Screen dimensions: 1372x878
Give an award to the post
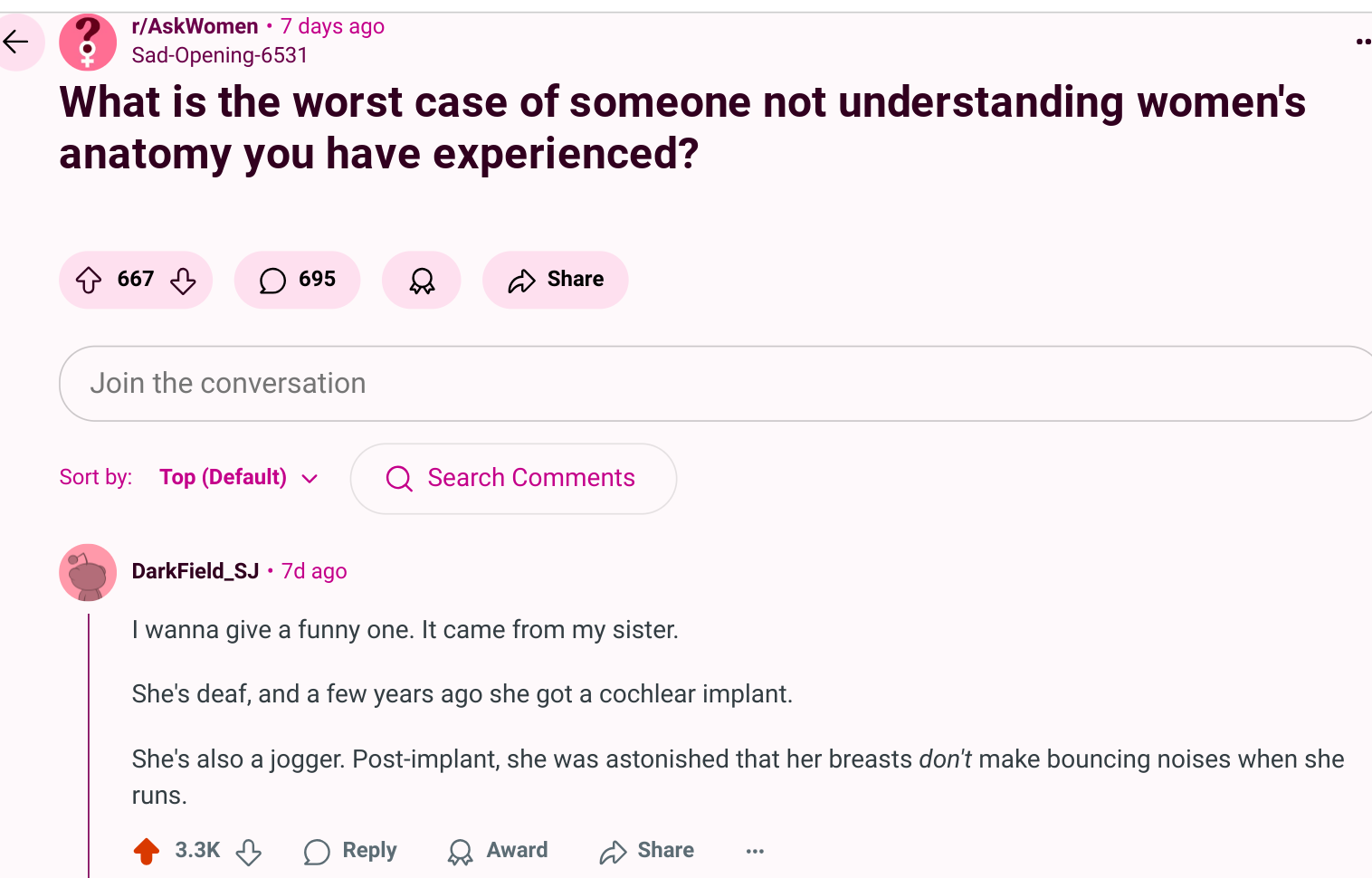(x=422, y=280)
